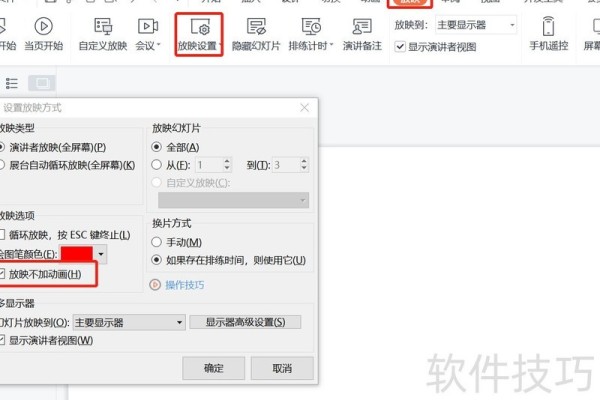Viewport: 600px width, 400px height.
Task: Click the 操作技巧 play circle icon
Action: point(155,285)
